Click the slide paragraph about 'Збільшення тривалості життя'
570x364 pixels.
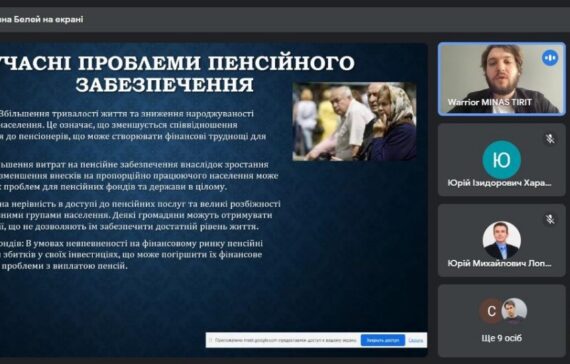coord(133,125)
